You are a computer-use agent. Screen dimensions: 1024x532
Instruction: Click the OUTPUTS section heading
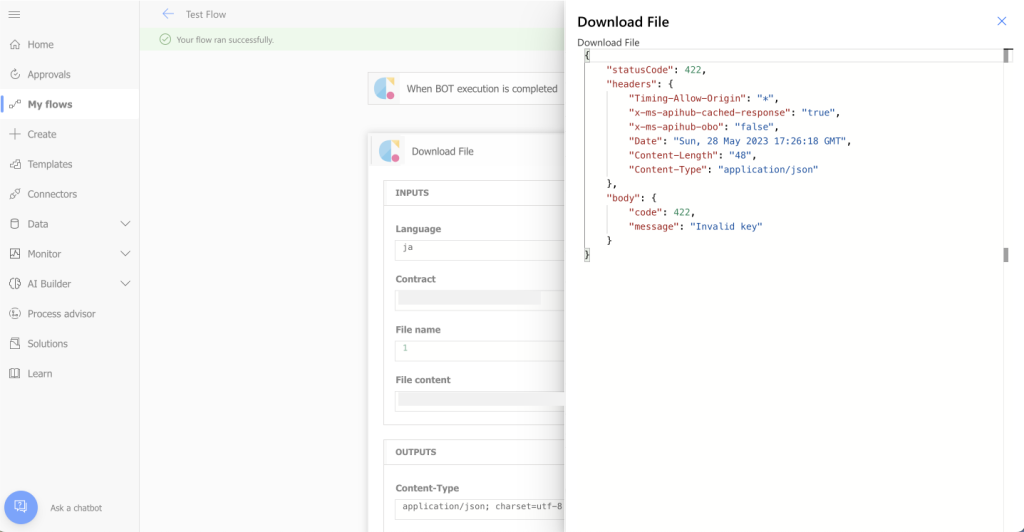point(416,452)
